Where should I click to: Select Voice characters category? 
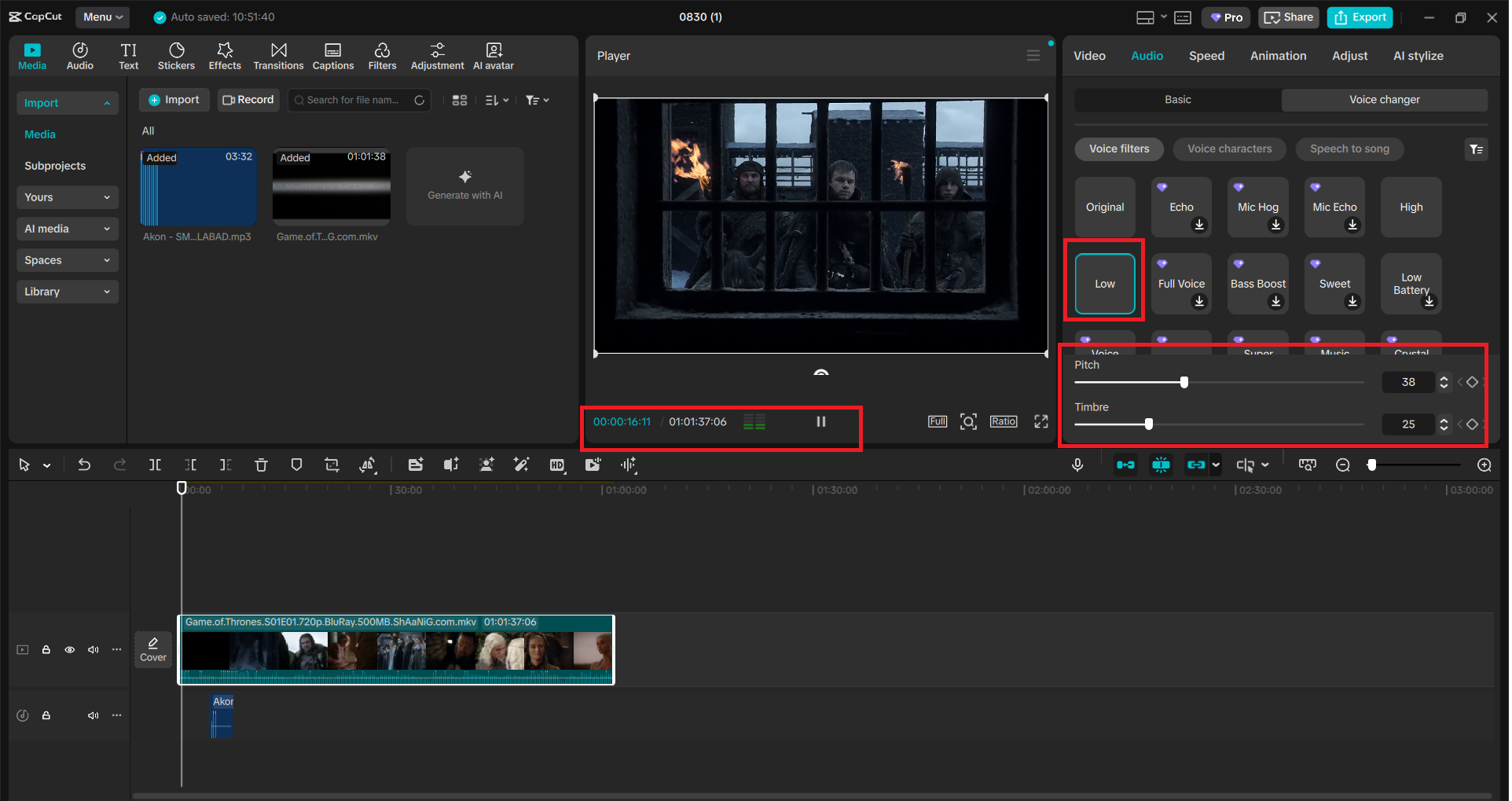[x=1229, y=149]
